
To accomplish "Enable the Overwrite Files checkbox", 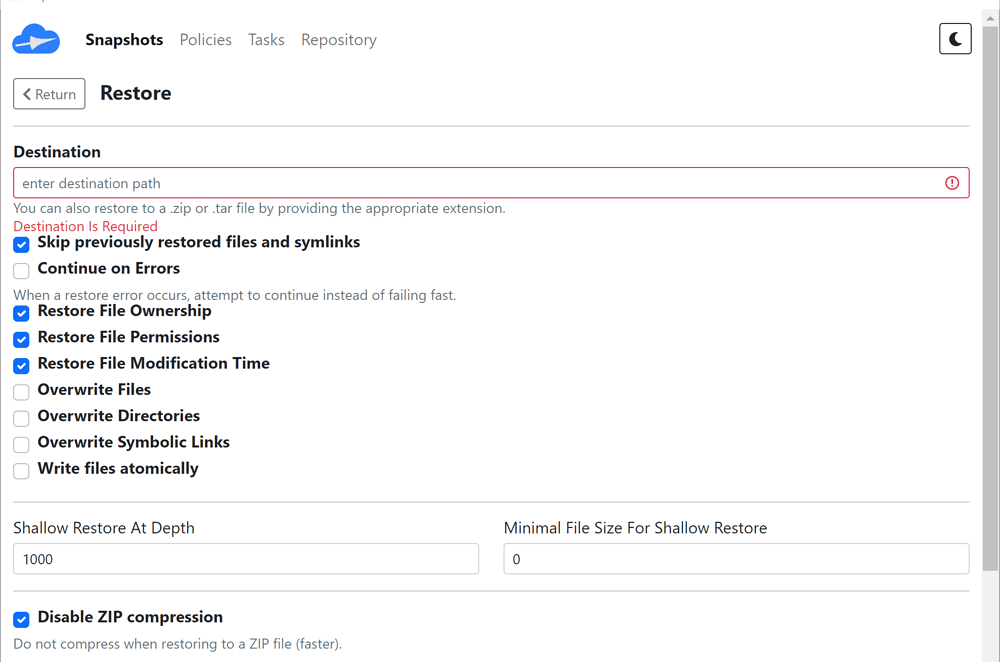I will 21,391.
